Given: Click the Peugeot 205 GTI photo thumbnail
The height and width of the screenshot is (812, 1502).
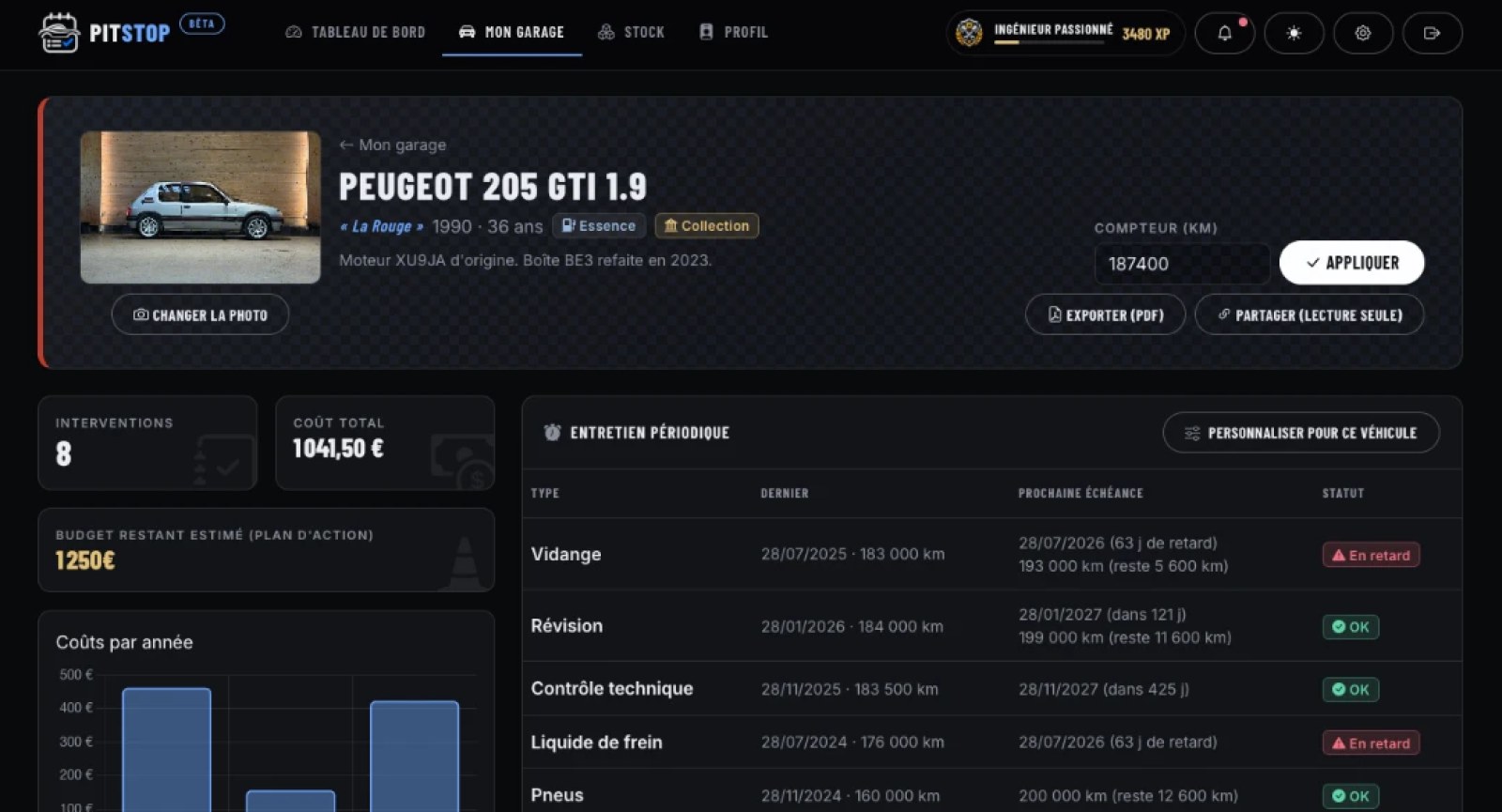Looking at the screenshot, I should pos(200,207).
